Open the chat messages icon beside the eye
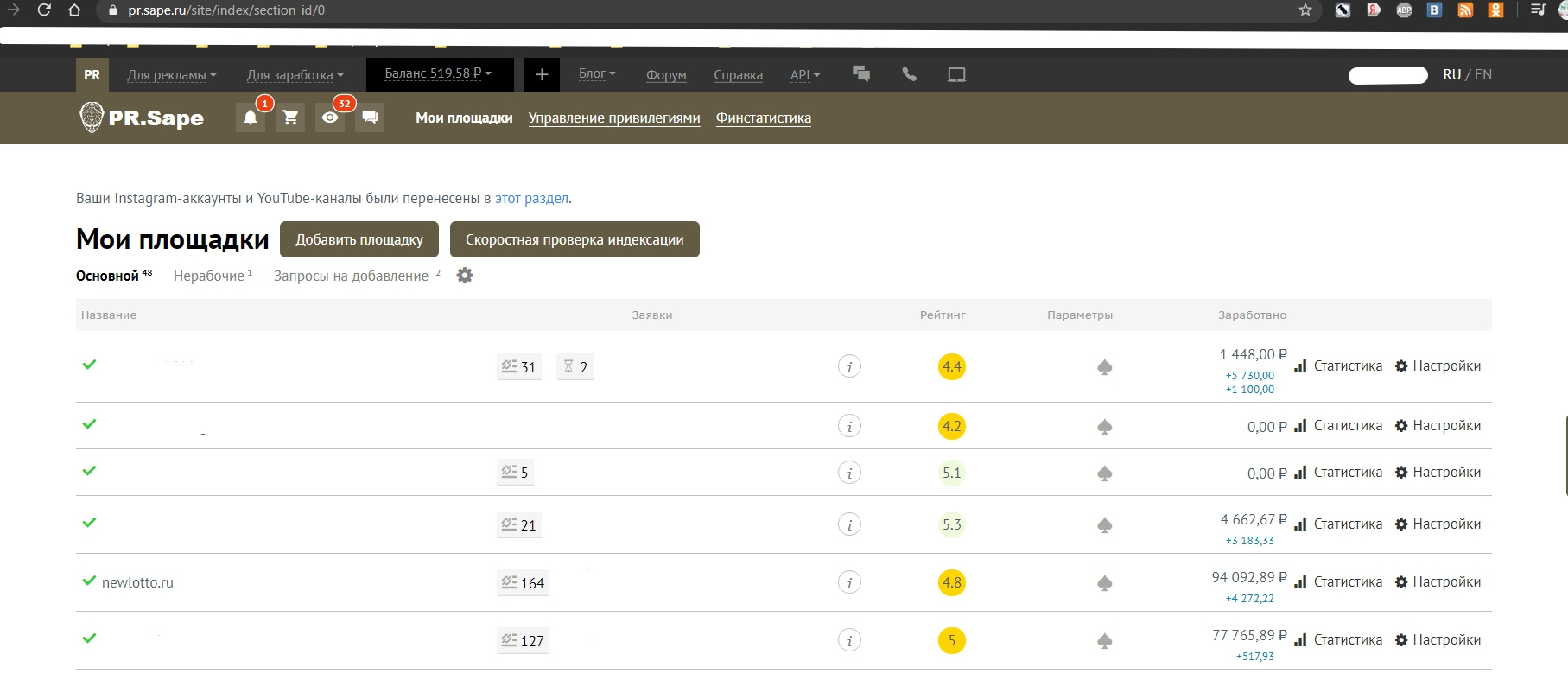This screenshot has height=680, width=1568. coord(370,118)
